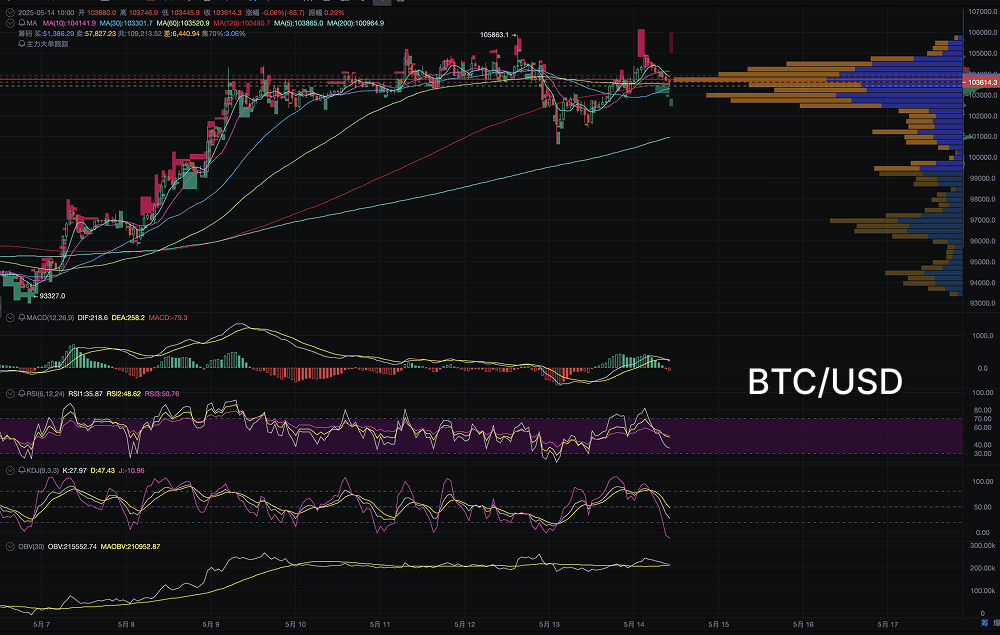This screenshot has height=635, width=1000.
Task: Click bell icon beside 主力大单跟踪
Action: tap(22, 44)
